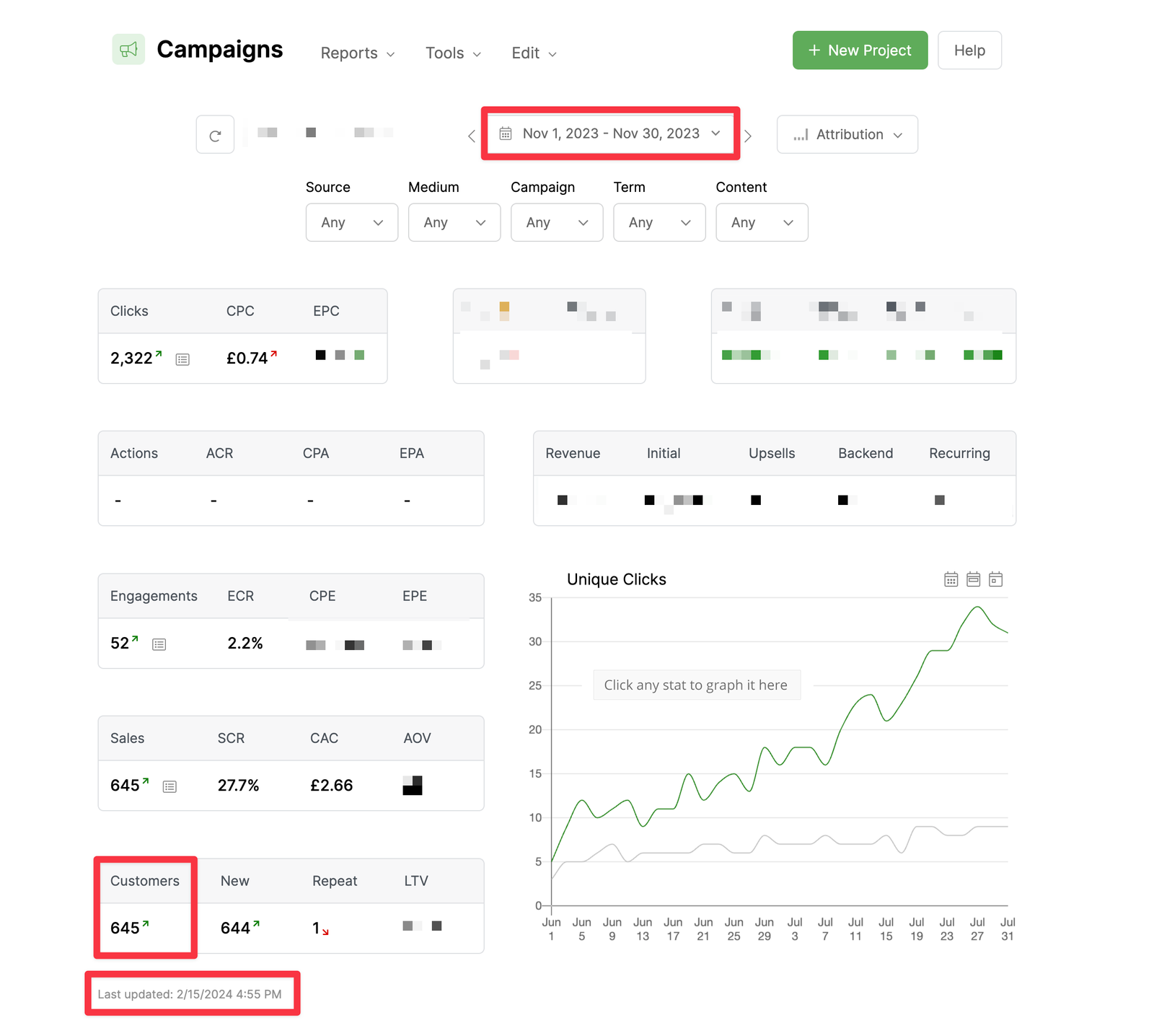Click the Campaigns megaphone logo icon

pyautogui.click(x=128, y=49)
